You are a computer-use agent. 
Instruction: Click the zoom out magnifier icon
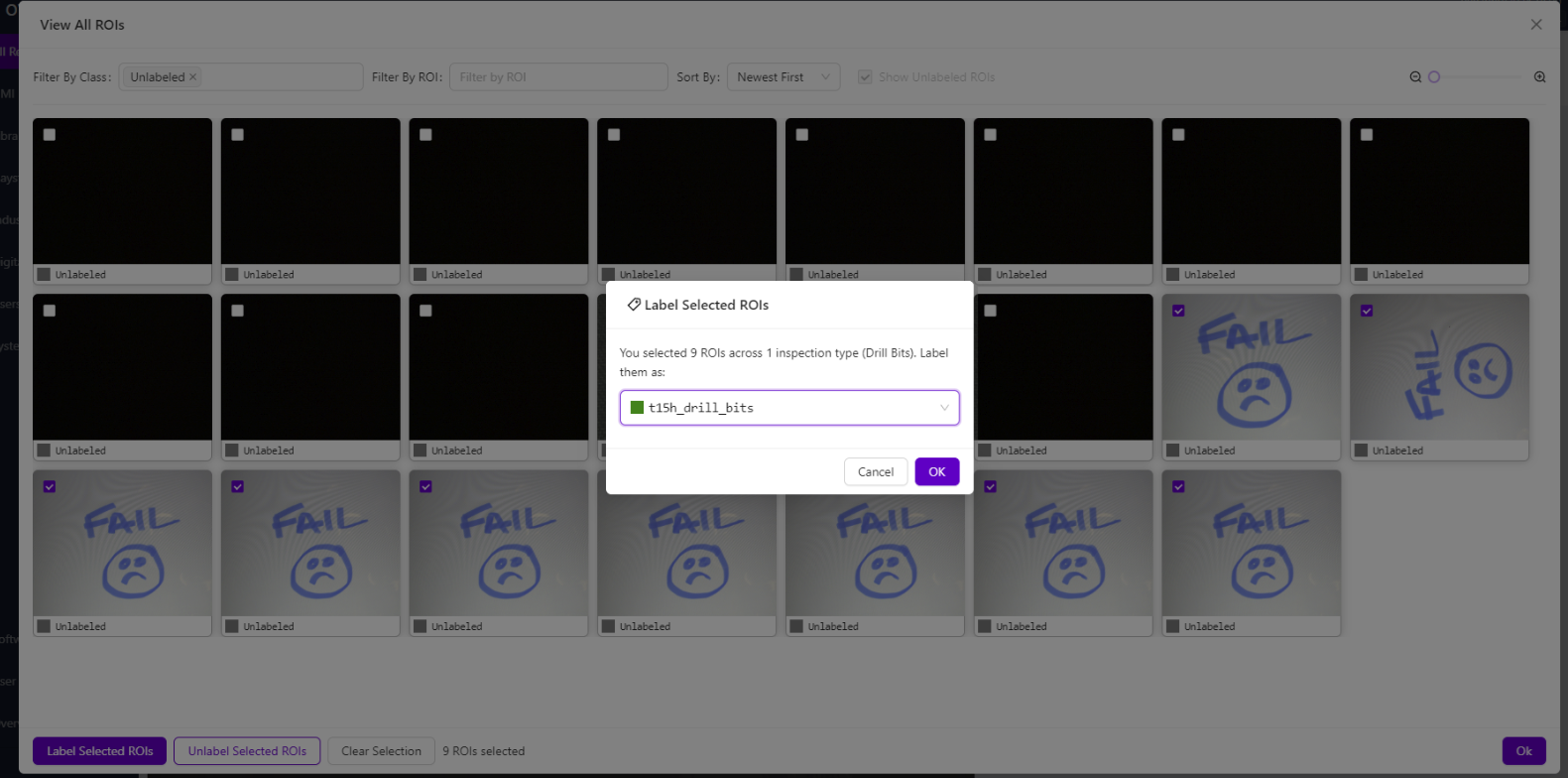(1415, 77)
